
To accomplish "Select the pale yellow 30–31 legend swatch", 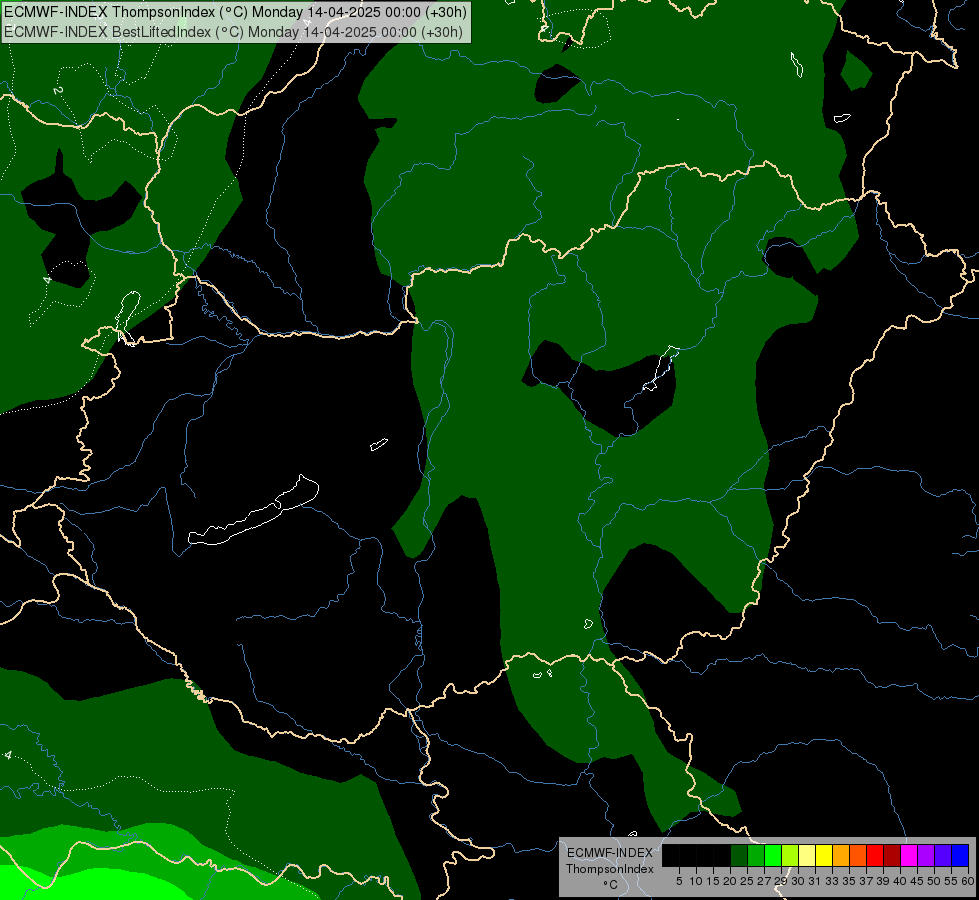I will (807, 855).
